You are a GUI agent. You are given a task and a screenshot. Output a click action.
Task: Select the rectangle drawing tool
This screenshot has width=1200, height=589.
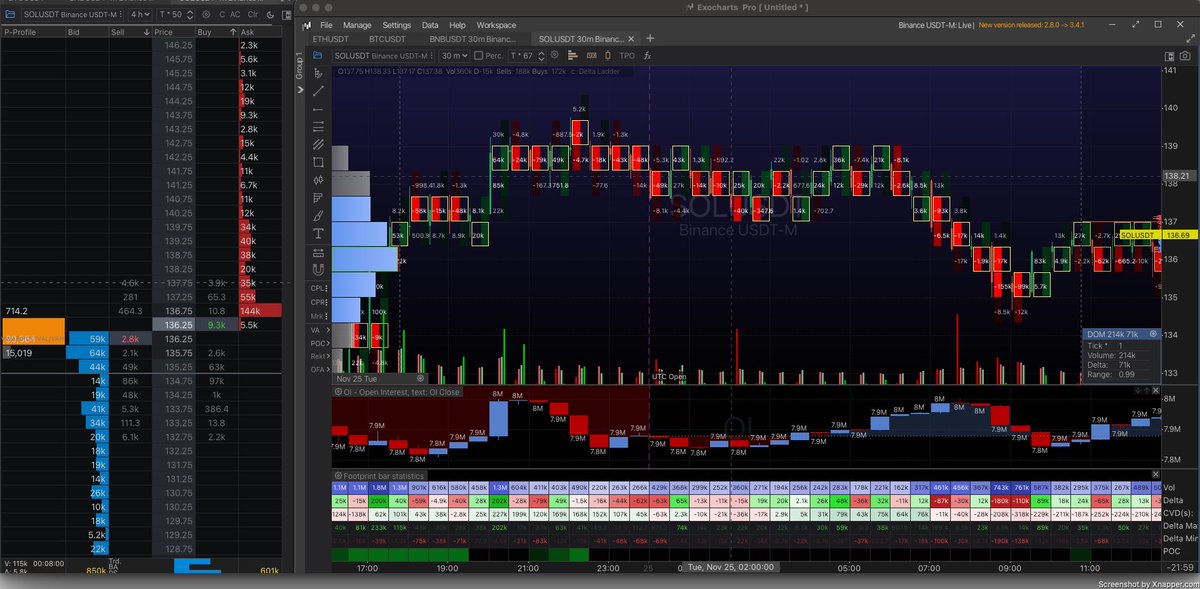tap(318, 162)
